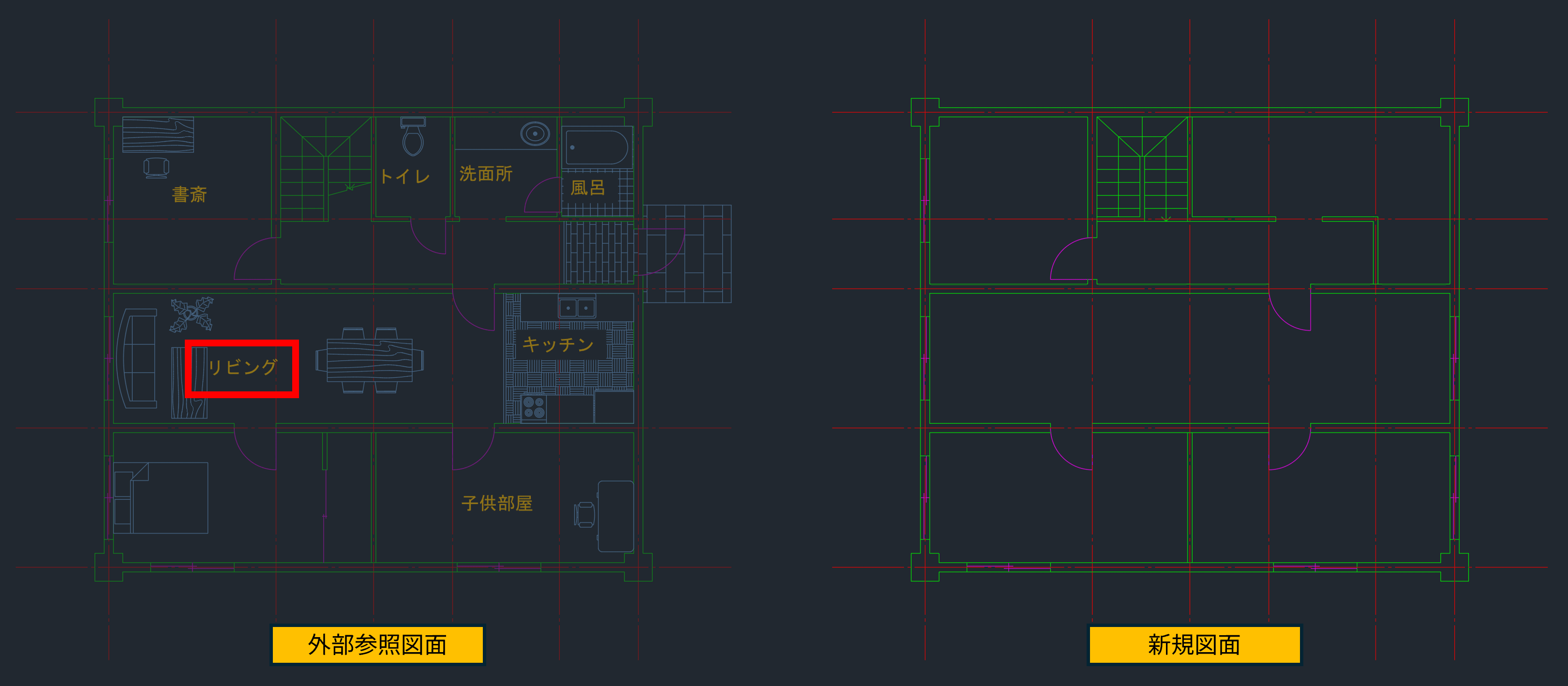Click the bed symbol in bottom-left bedroom
The width and height of the screenshot is (1568, 686).
point(161,497)
